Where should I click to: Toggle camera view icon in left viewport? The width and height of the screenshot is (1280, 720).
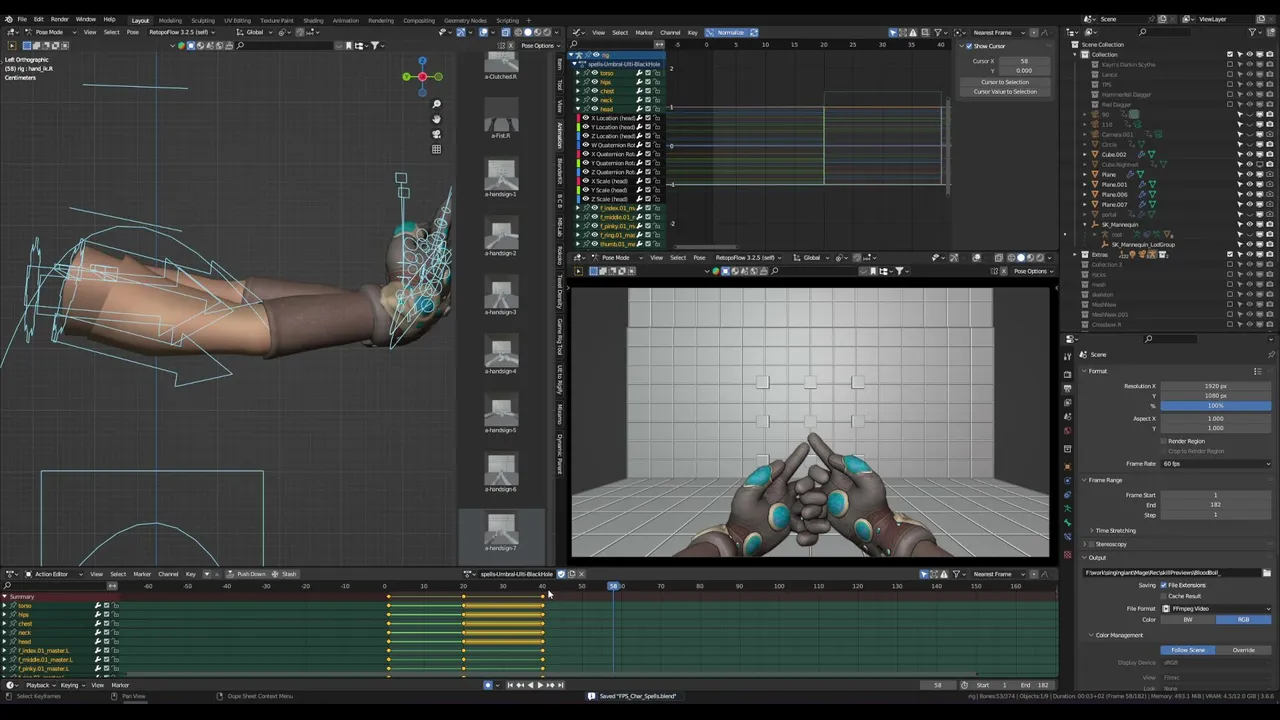click(x=436, y=135)
